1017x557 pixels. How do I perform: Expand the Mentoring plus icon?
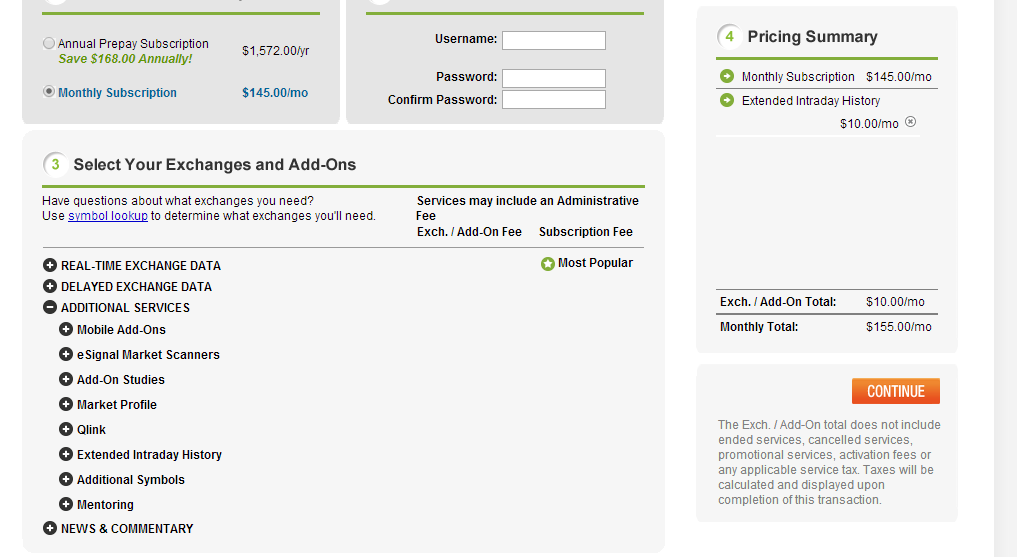click(66, 504)
